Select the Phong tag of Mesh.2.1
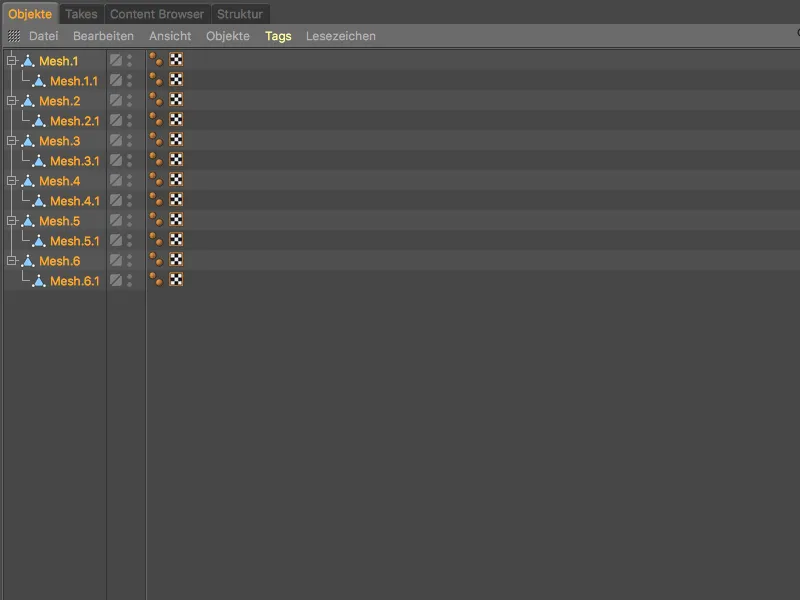Image resolution: width=800 pixels, height=600 pixels. coord(156,119)
